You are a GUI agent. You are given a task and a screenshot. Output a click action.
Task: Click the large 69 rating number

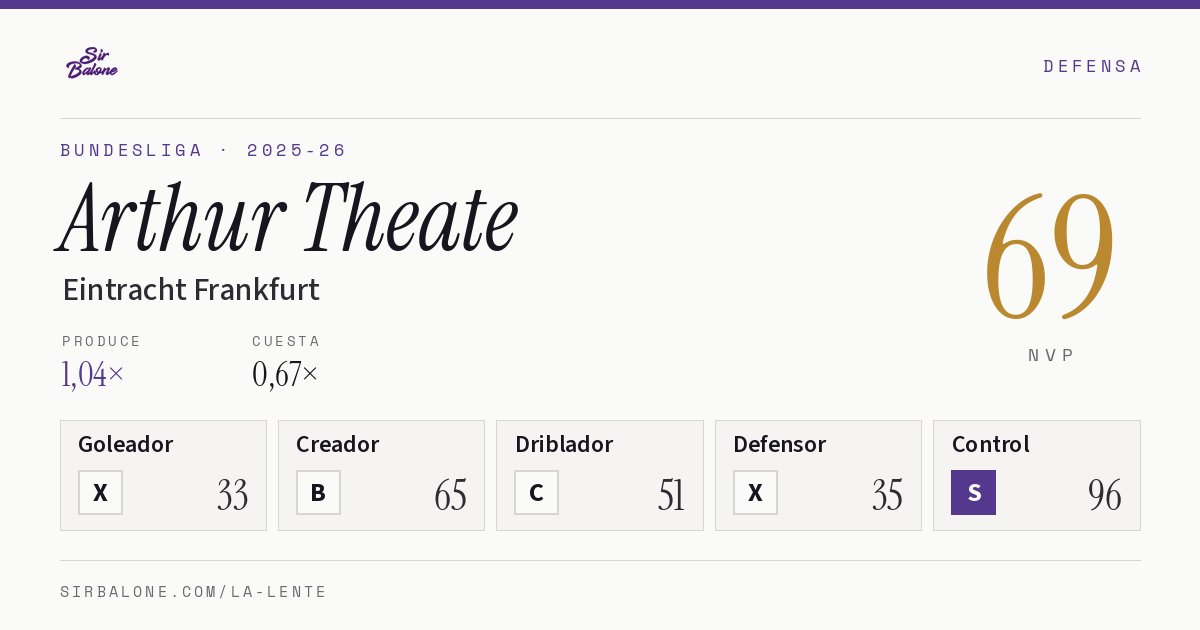[1050, 256]
